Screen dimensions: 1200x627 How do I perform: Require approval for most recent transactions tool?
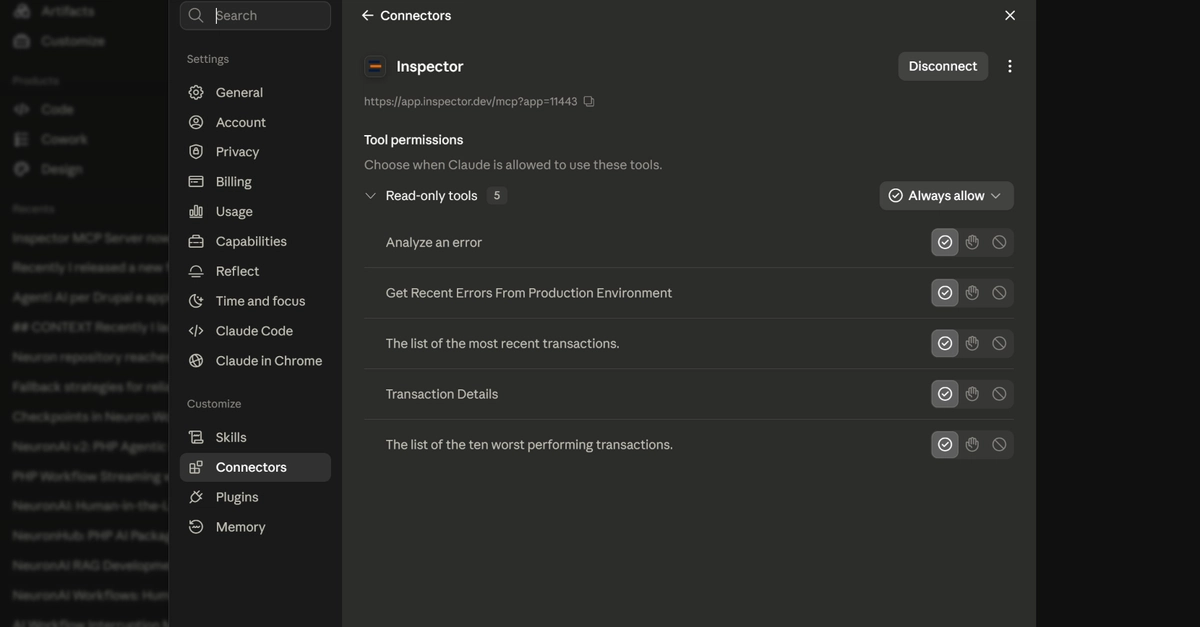(972, 343)
